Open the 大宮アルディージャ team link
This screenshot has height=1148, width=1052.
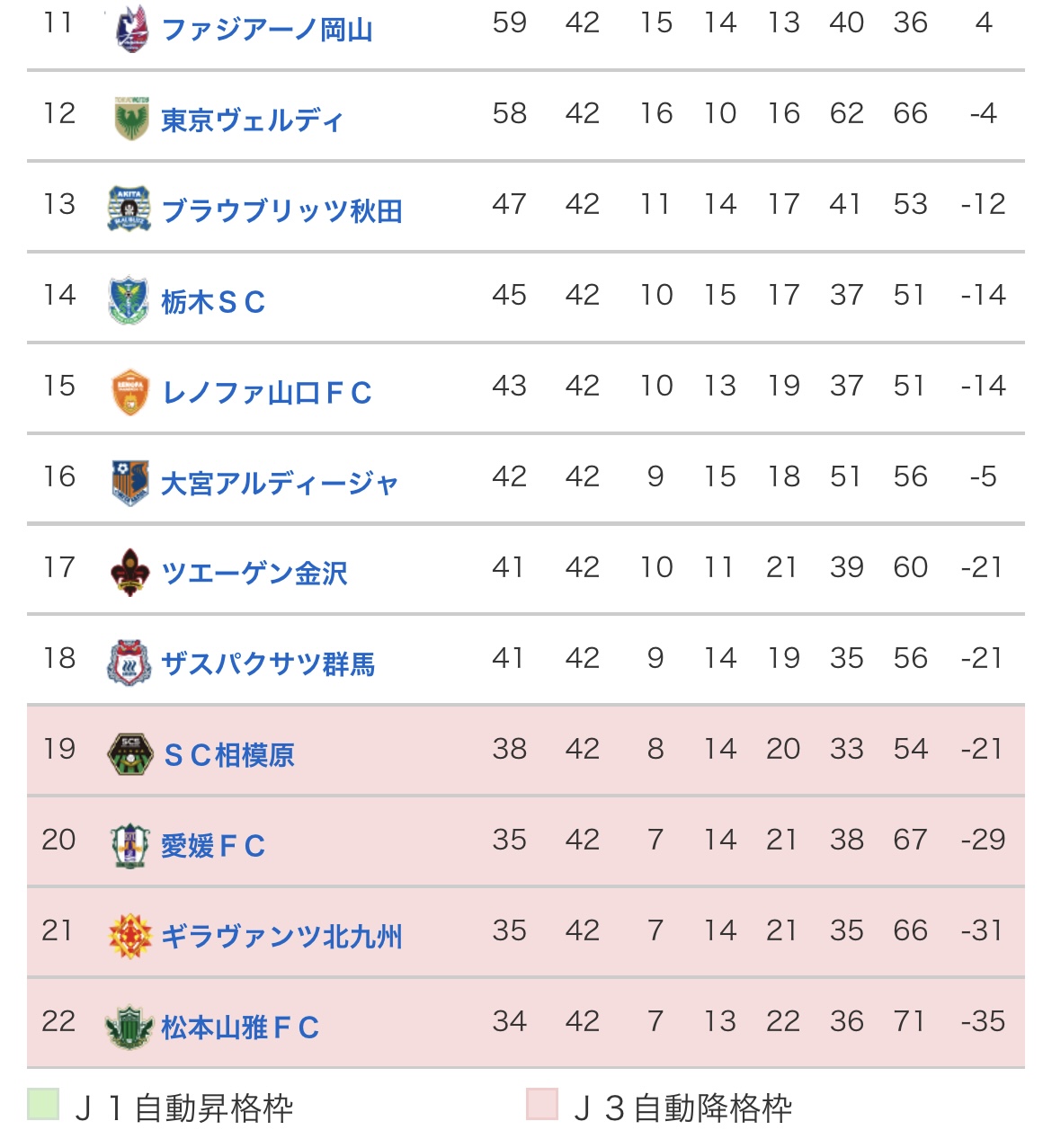pos(279,483)
